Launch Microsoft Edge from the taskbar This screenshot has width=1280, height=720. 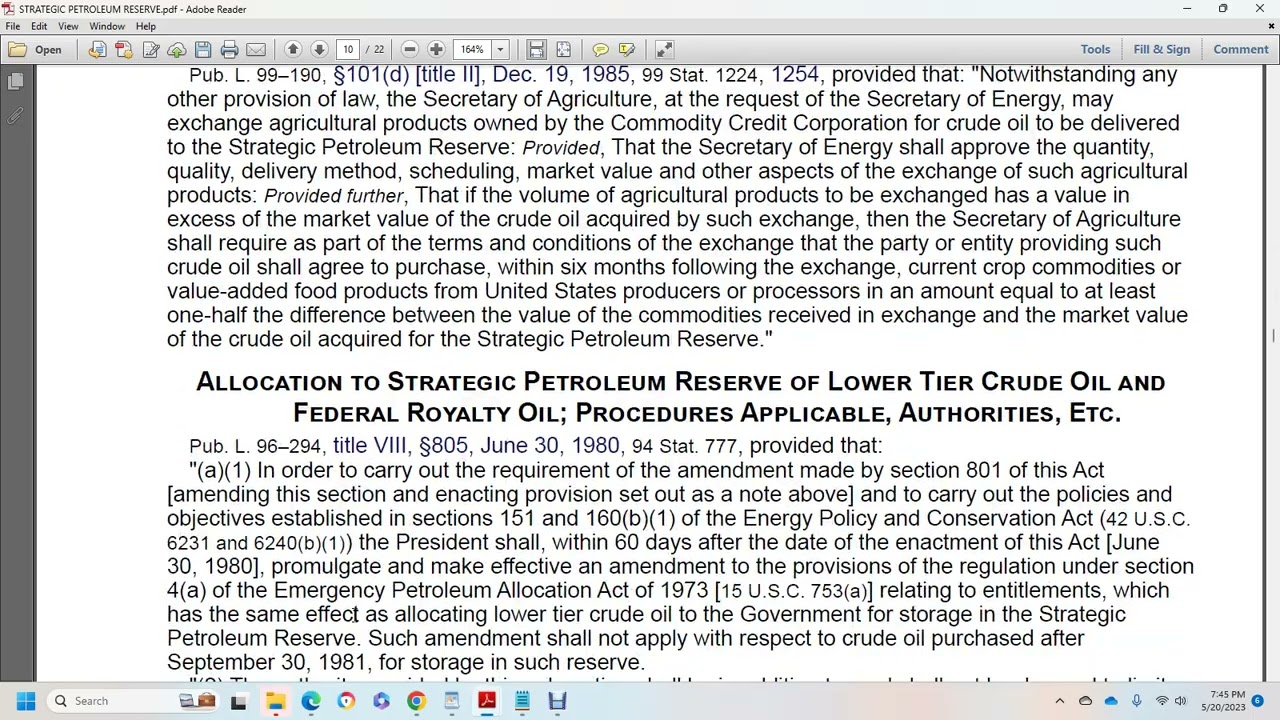click(x=311, y=701)
